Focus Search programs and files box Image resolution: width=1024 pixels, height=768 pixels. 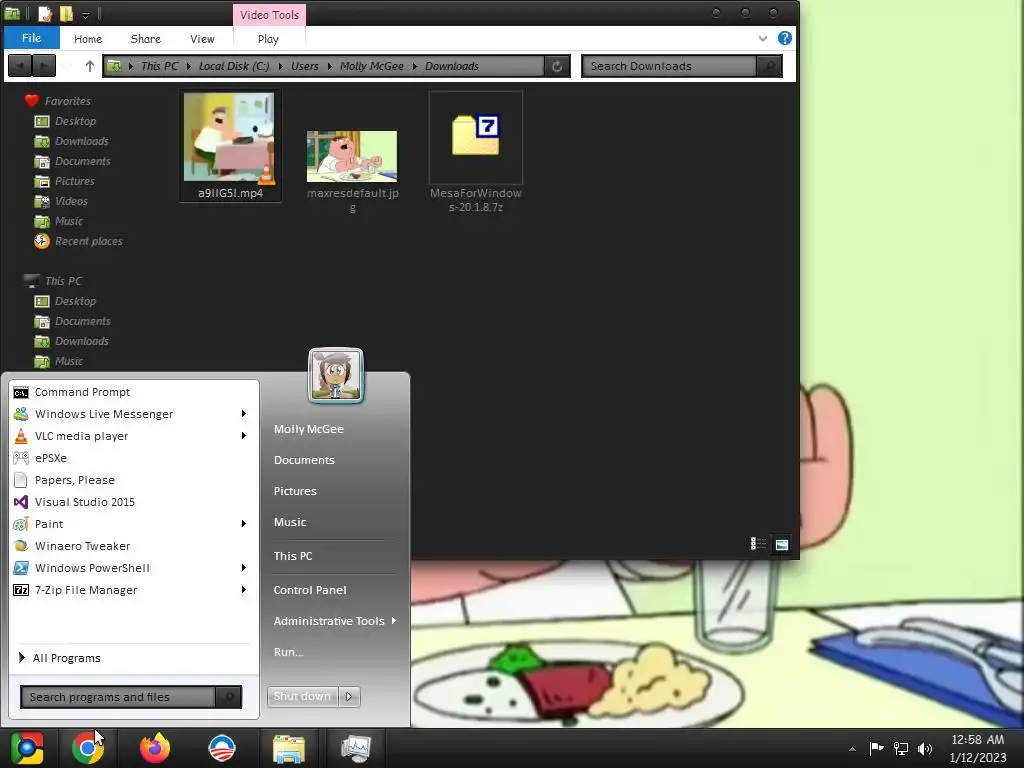118,697
